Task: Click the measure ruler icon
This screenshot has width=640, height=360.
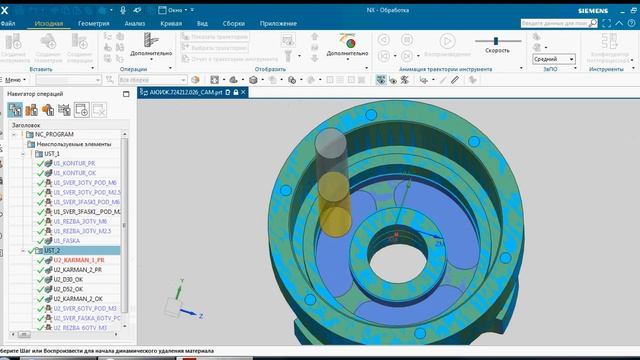Action: (x=455, y=80)
